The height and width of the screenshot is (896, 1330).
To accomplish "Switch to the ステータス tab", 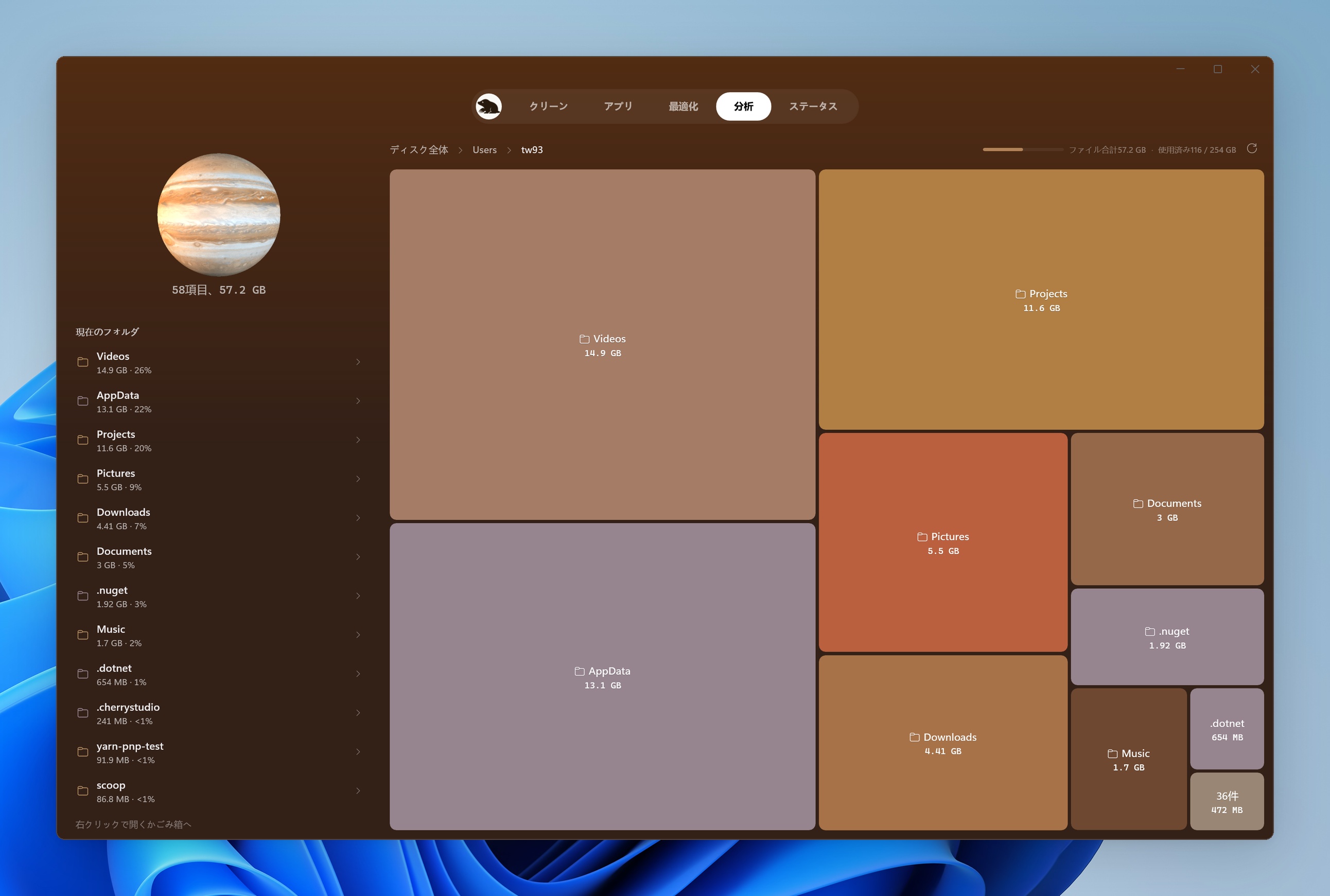I will 813,107.
